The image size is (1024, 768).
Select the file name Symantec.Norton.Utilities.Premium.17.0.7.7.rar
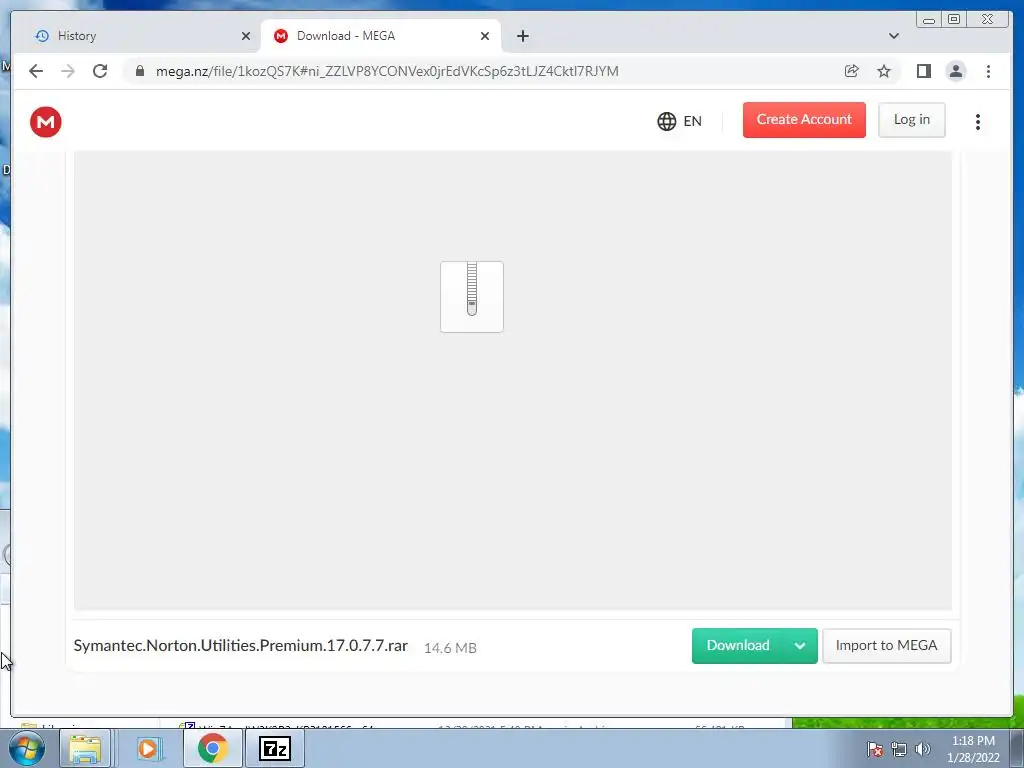point(240,646)
